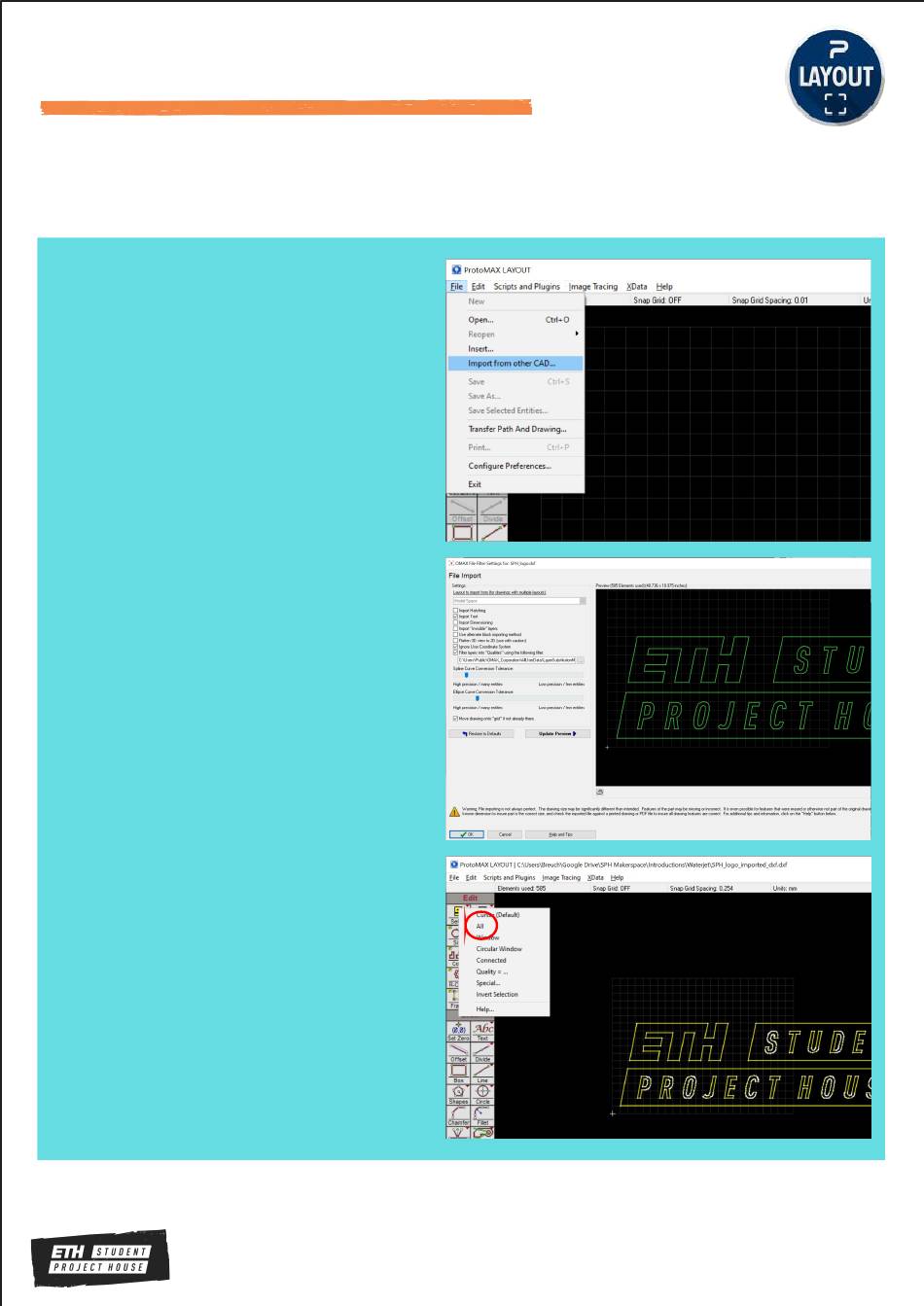This screenshot has width=924, height=1306.
Task: Expand the Reopen submenu in the File menu
Action: 515,335
